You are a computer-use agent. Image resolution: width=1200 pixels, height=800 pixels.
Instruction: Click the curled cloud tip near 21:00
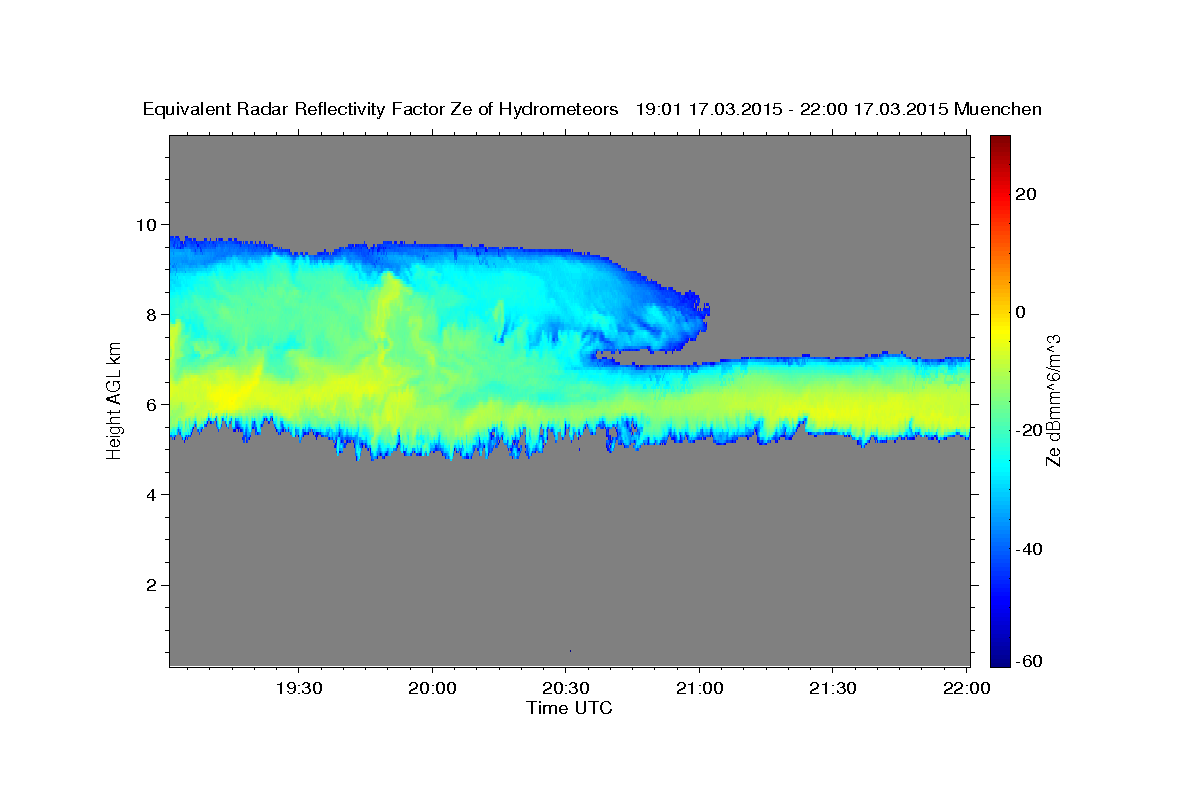pos(700,306)
